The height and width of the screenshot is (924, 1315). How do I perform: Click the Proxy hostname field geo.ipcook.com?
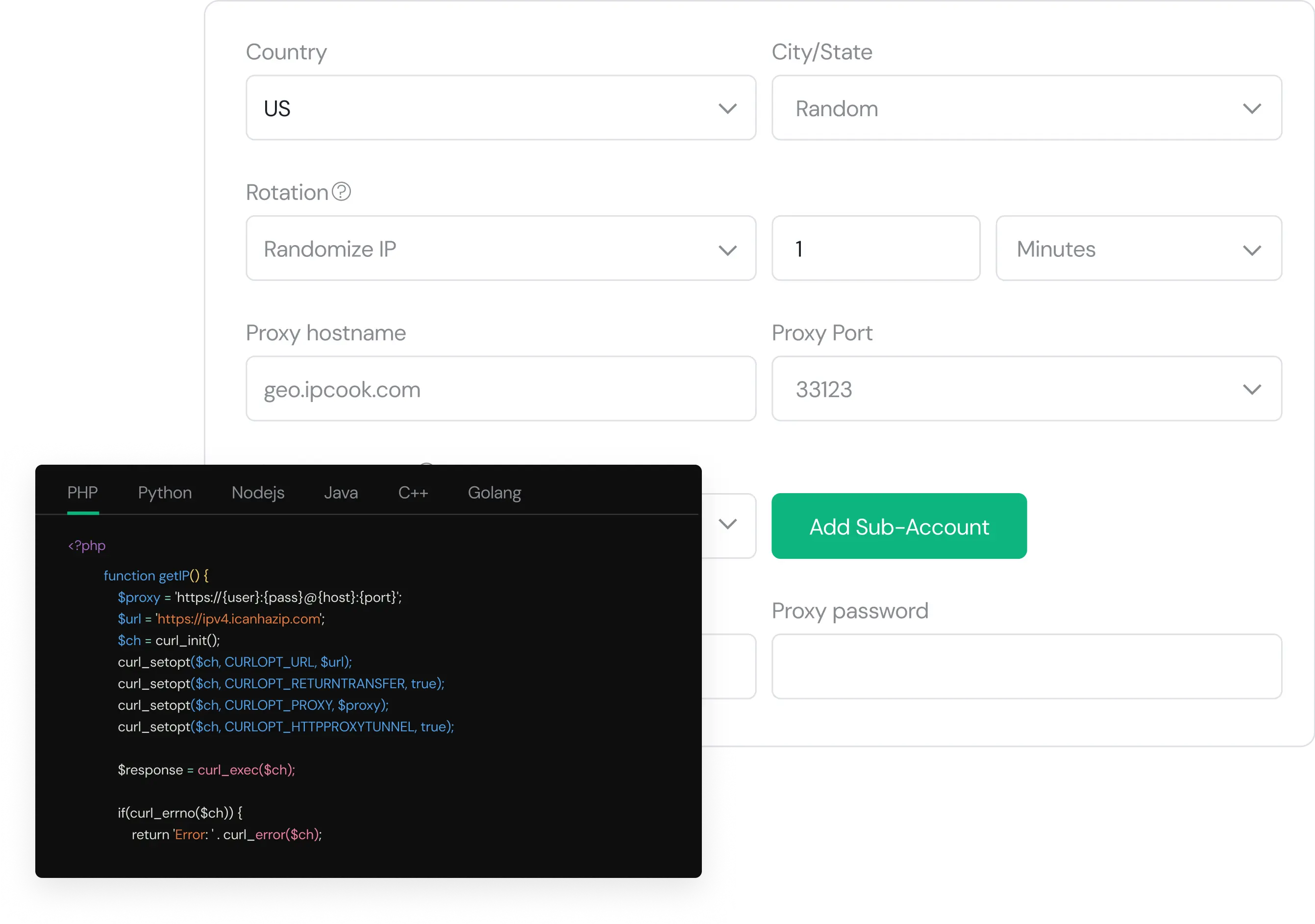(500, 388)
